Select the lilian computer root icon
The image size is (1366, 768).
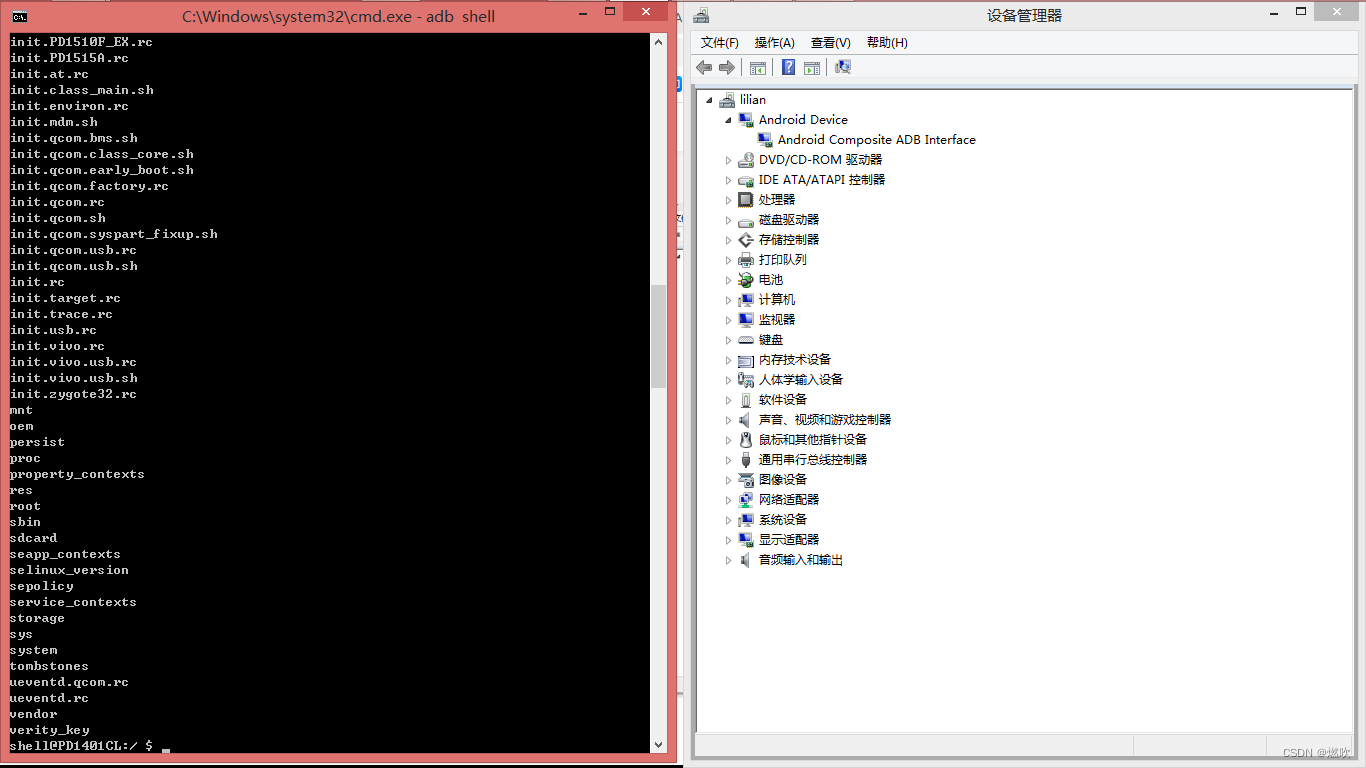[727, 100]
